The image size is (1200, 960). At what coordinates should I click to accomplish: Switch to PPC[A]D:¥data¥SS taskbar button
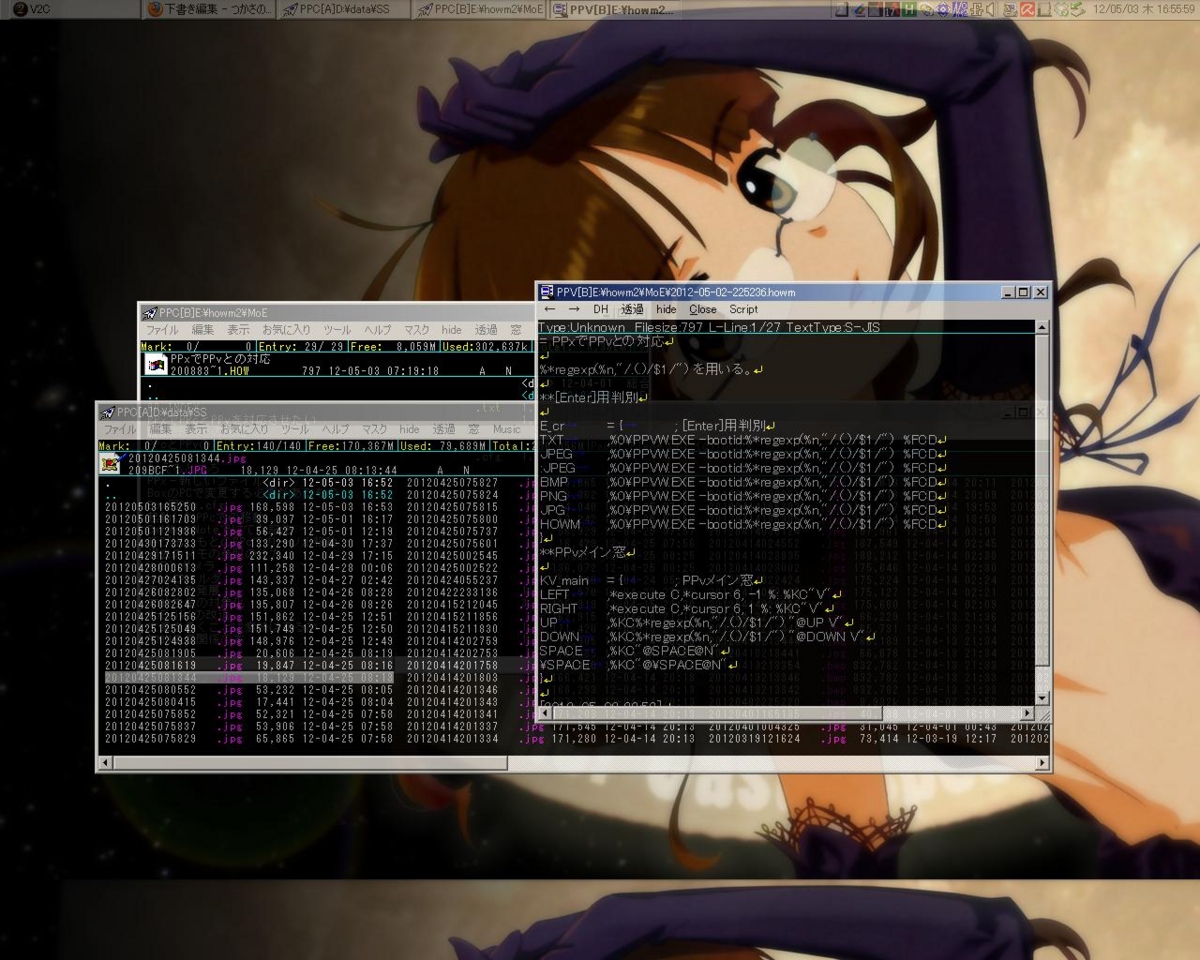pyautogui.click(x=345, y=9)
